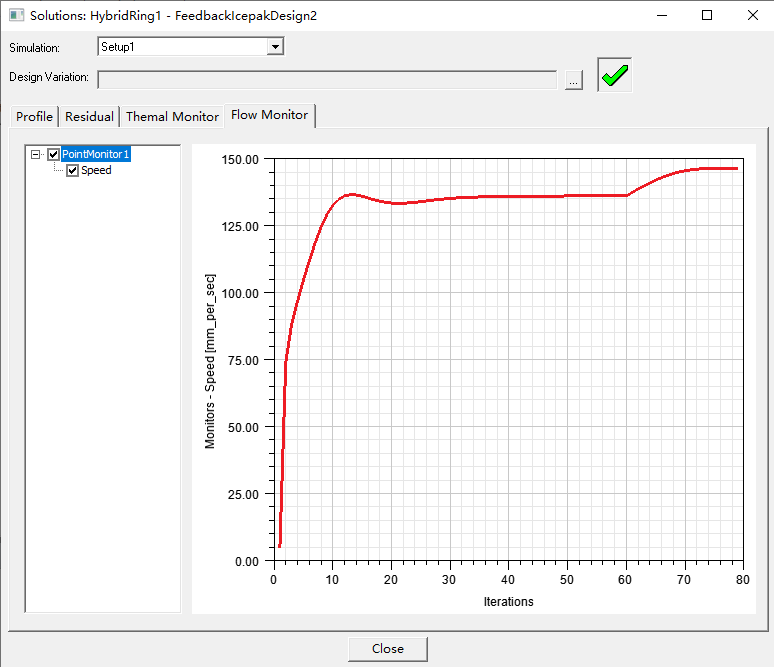The height and width of the screenshot is (667, 774).
Task: Go to the Themal Monitor tab
Action: pos(172,117)
